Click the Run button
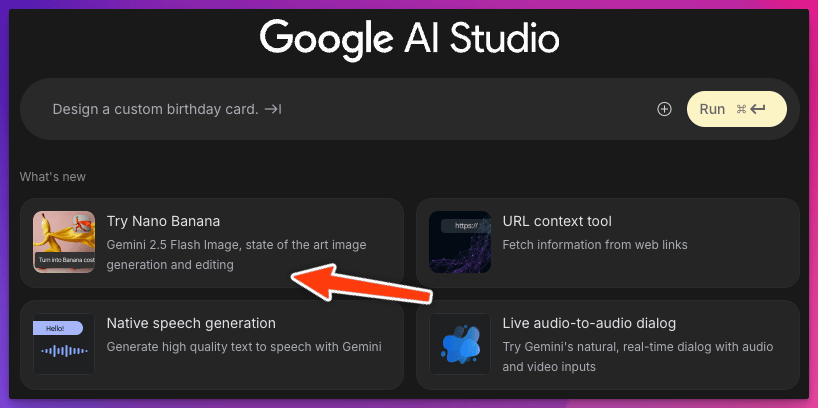This screenshot has height=408, width=818. (737, 109)
